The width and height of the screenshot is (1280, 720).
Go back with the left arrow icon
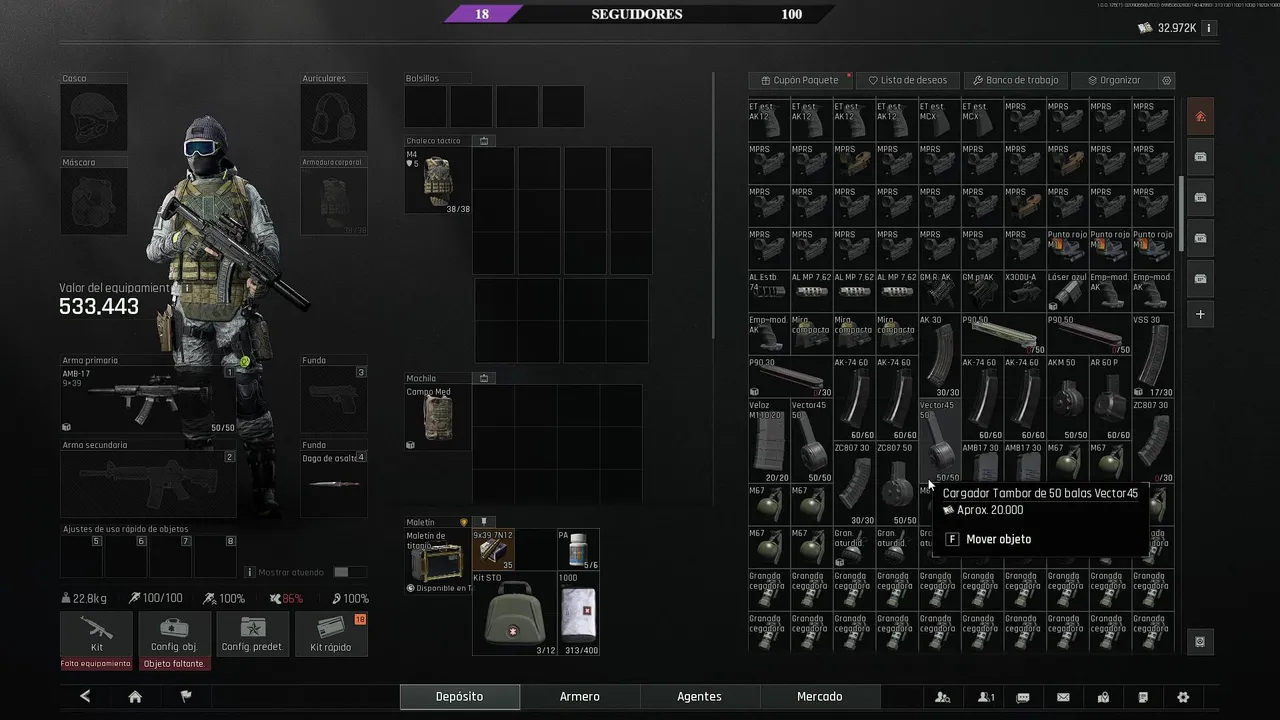[x=85, y=697]
